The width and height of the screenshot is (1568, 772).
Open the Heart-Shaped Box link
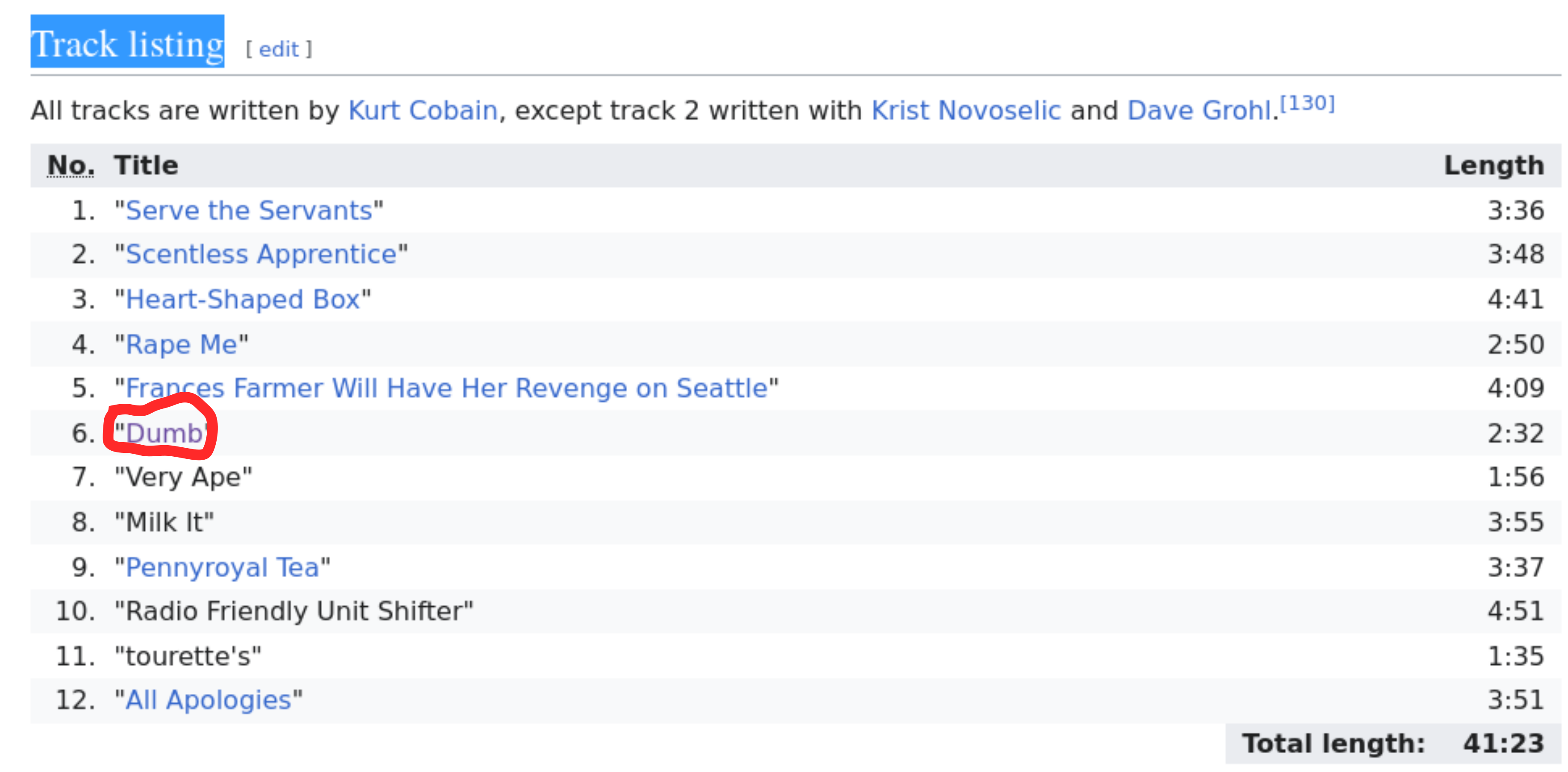[242, 299]
